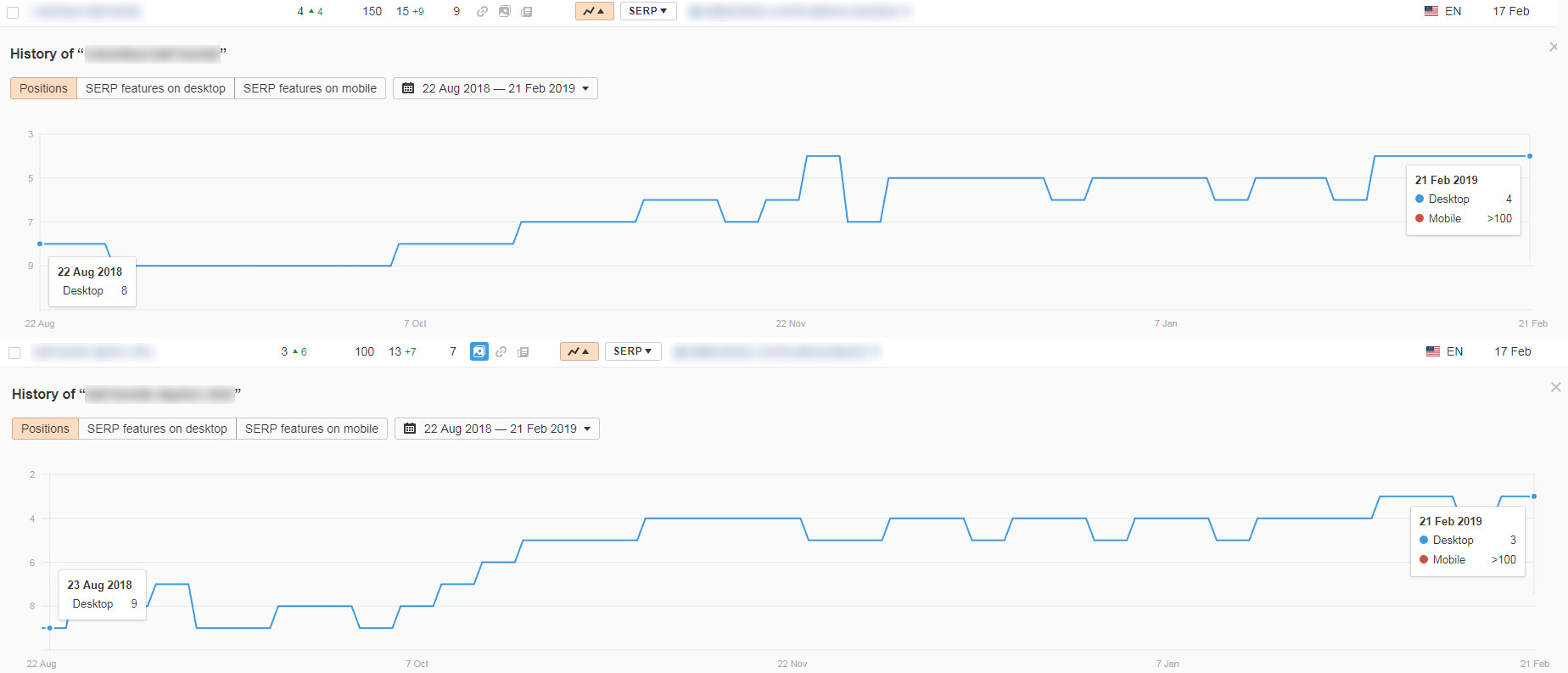Click the highlighted blue image pack icon
Screen dimensions: 1568x673
point(479,351)
